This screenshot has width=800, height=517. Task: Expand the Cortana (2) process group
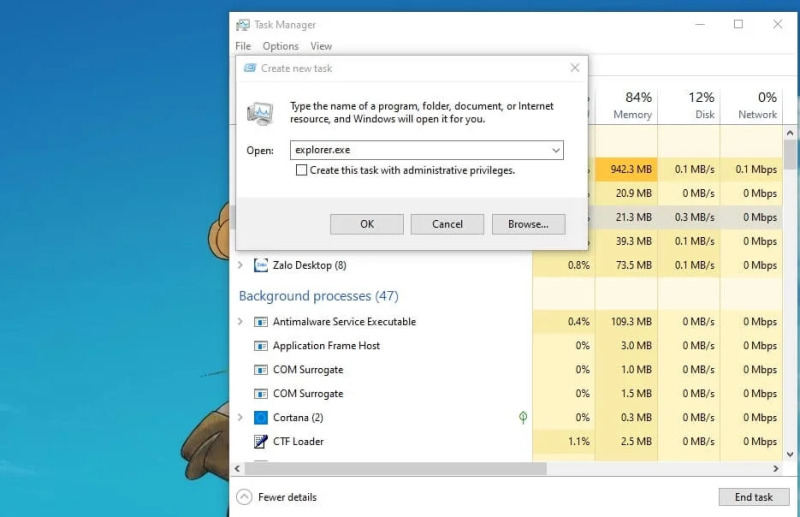pos(240,417)
